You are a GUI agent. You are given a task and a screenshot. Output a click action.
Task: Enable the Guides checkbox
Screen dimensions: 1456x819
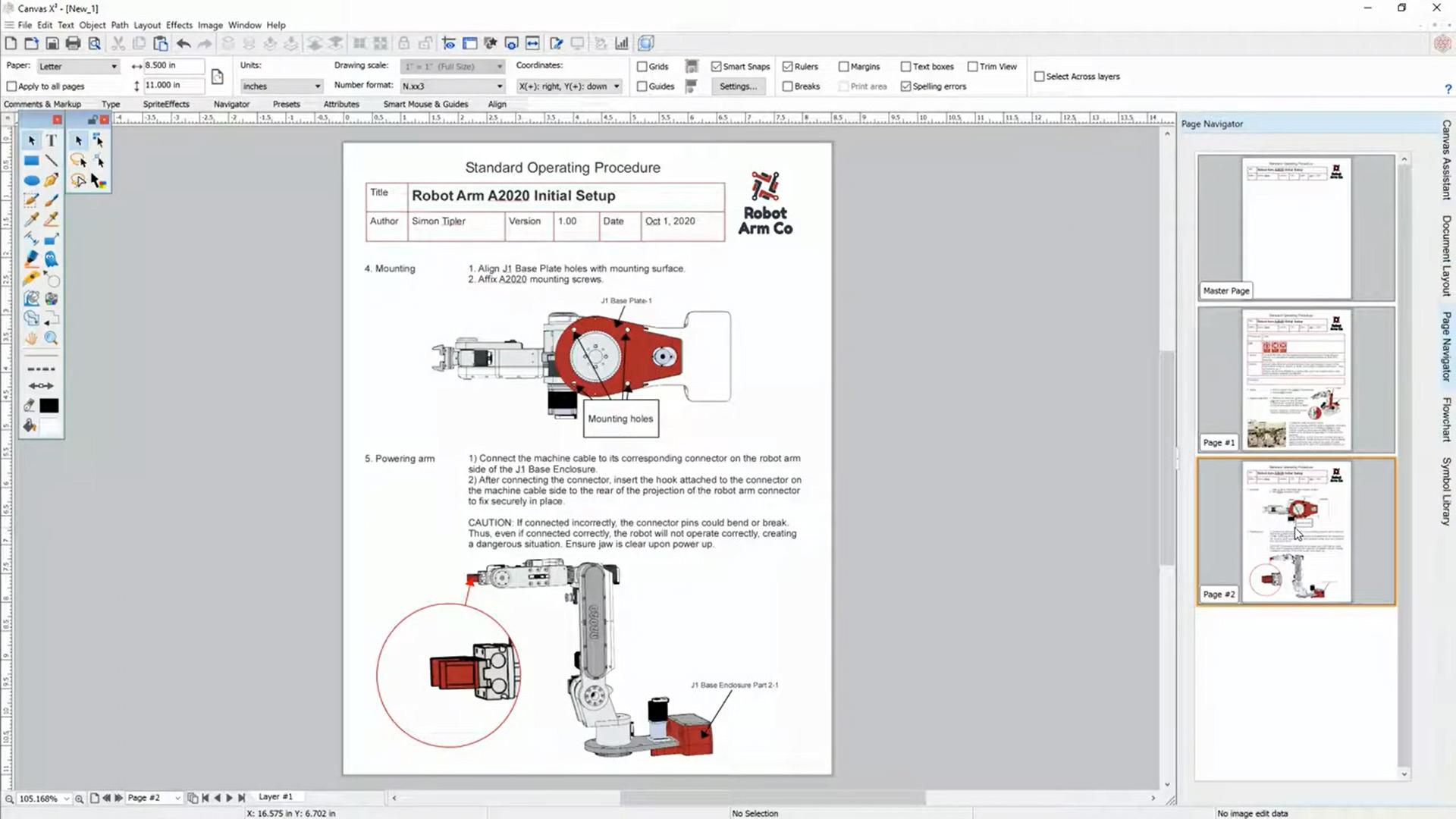(642, 86)
